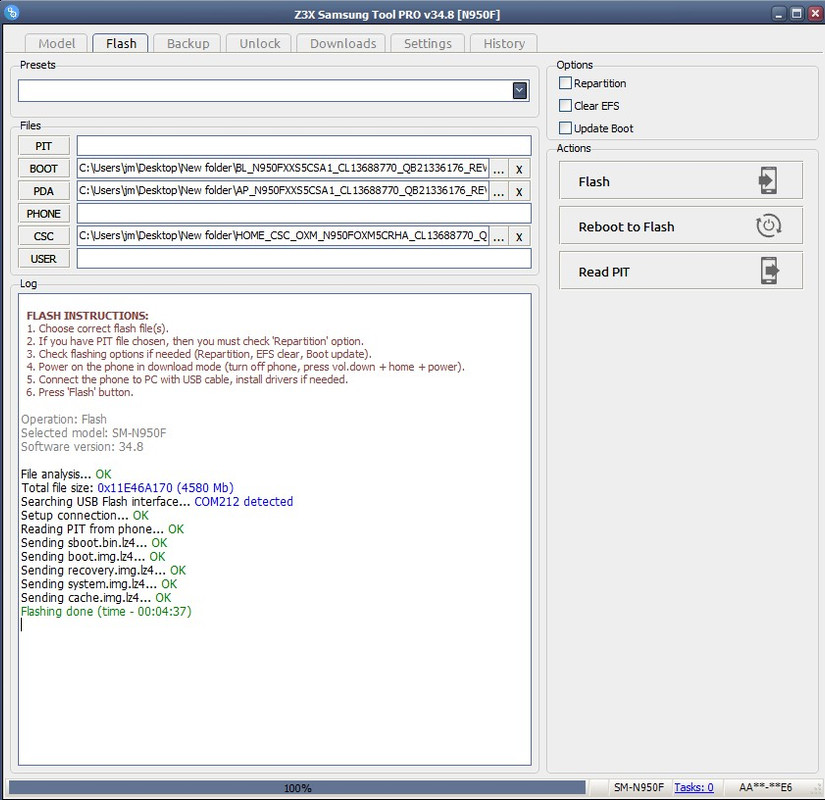Clear the BOOT file path with x
The width and height of the screenshot is (825, 800).
pyautogui.click(x=519, y=168)
